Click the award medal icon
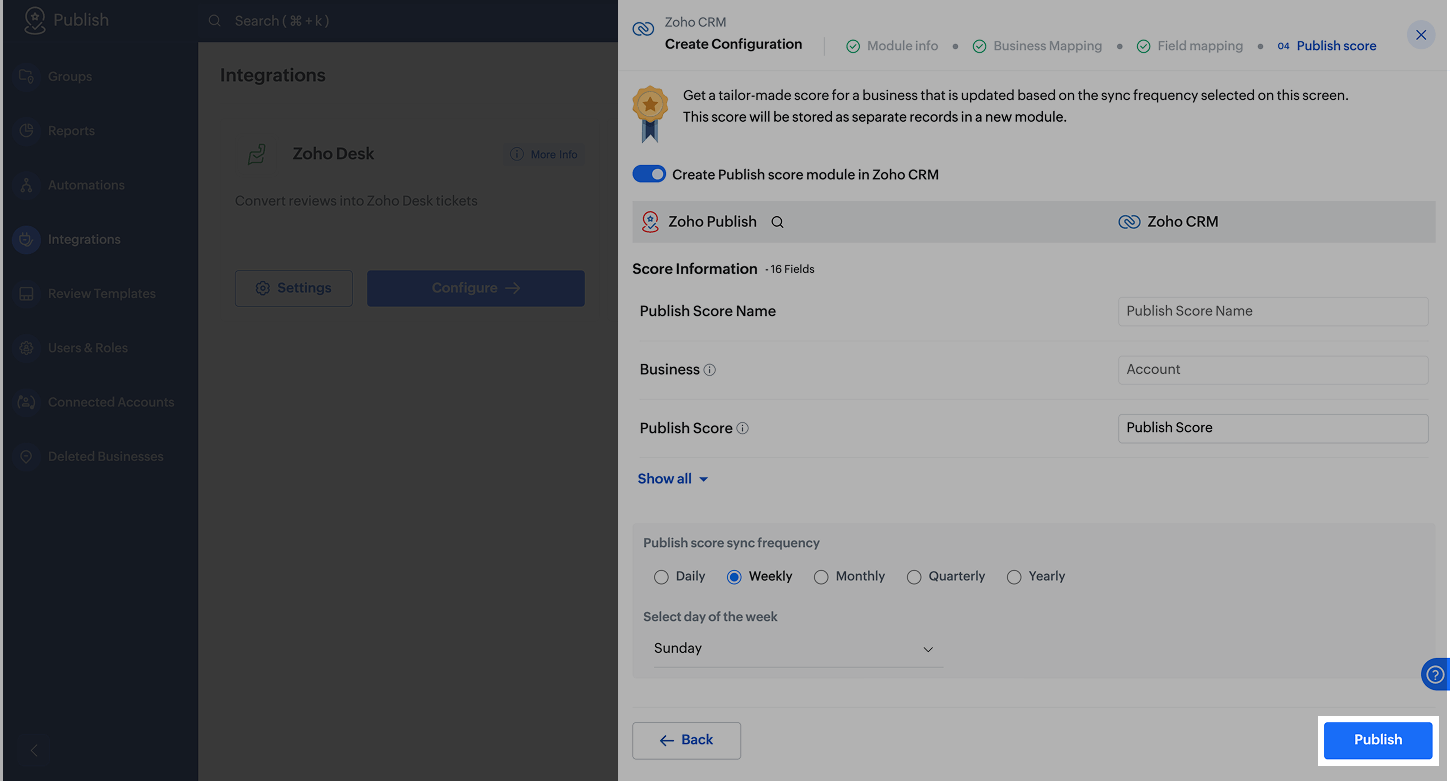Image resolution: width=1450 pixels, height=781 pixels. point(650,113)
